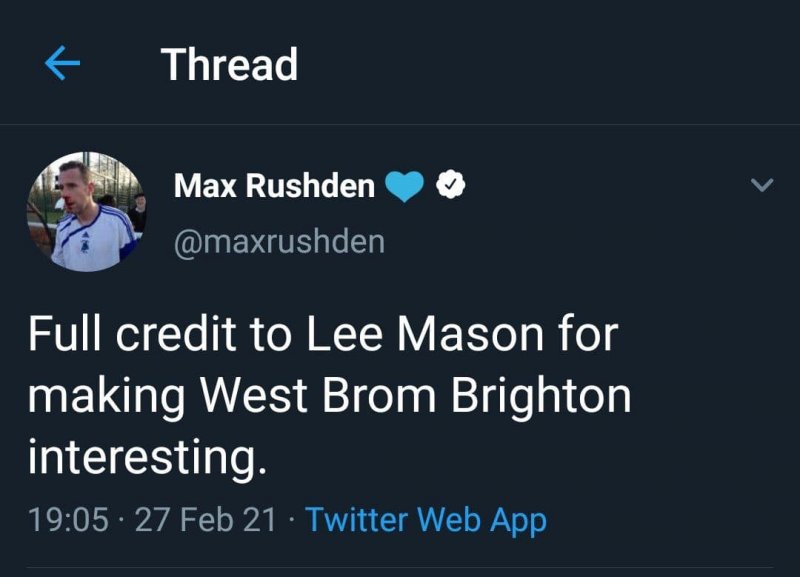Viewport: 800px width, 577px height.
Task: Open Max Rushden's profile picture
Action: click(x=85, y=212)
